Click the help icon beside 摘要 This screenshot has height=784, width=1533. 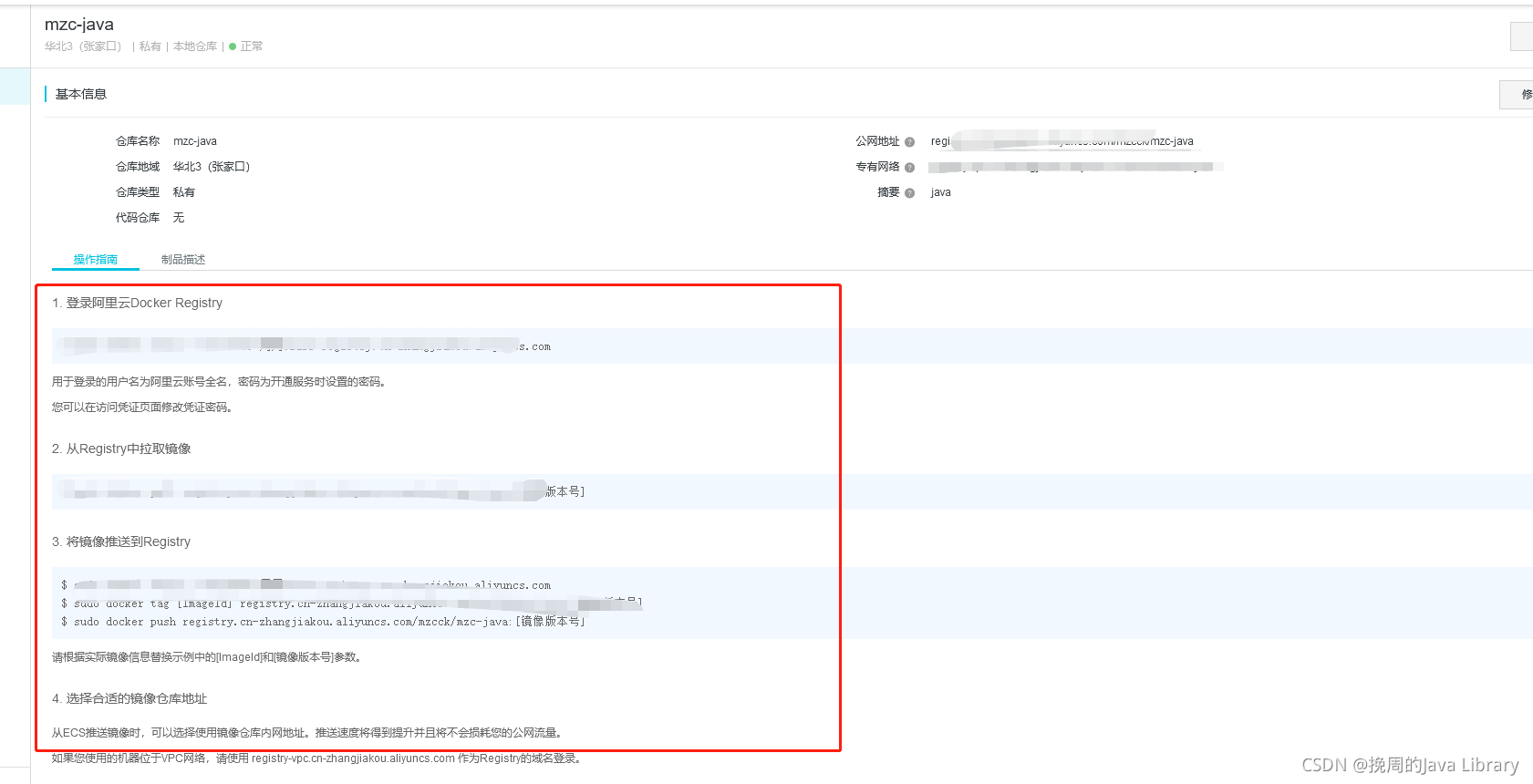click(x=909, y=193)
